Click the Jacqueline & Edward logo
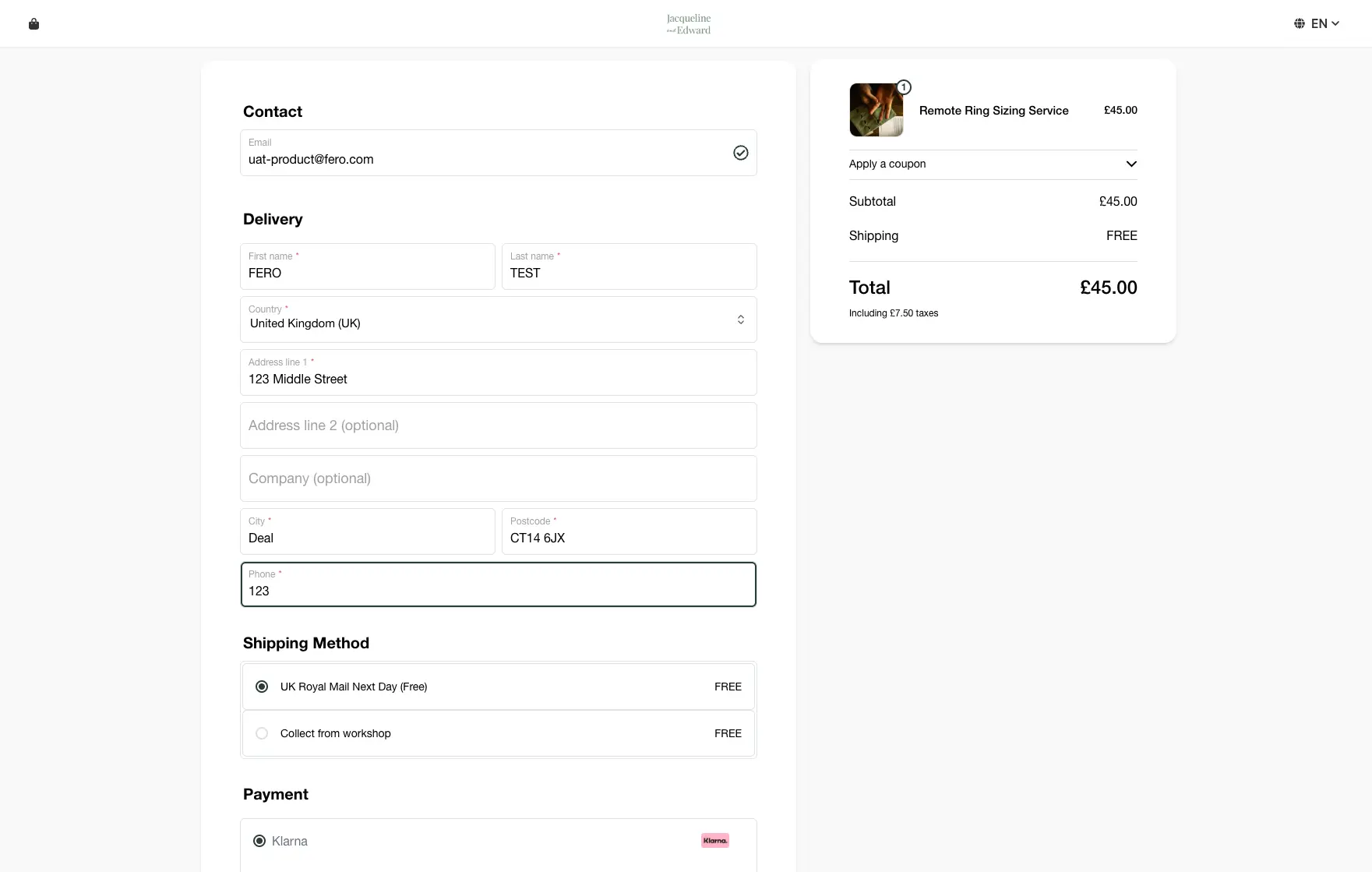Image resolution: width=1372 pixels, height=872 pixels. point(689,24)
